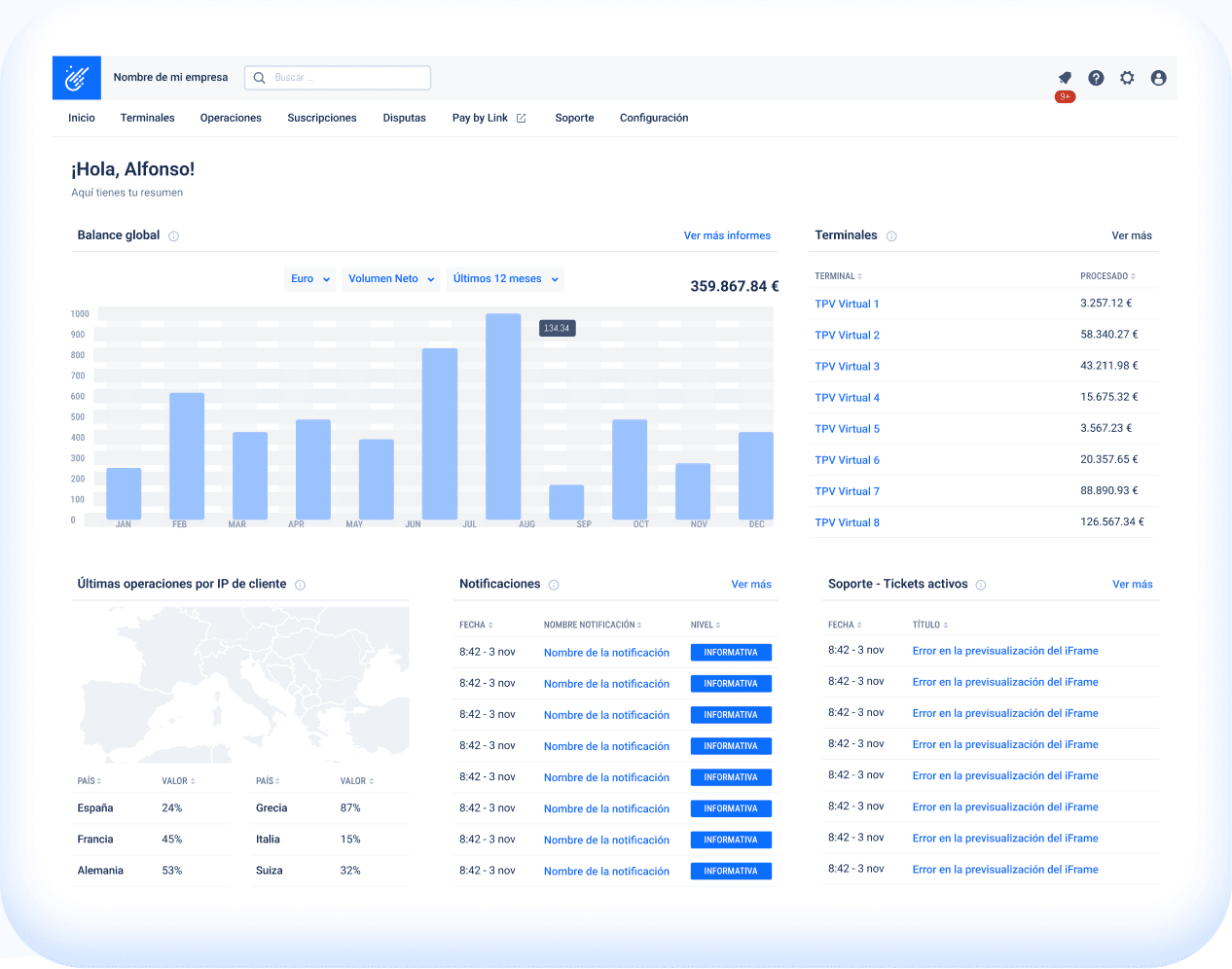The height and width of the screenshot is (969, 1232).
Task: Click Ver más in Soporte tickets panel
Action: [x=1133, y=585]
